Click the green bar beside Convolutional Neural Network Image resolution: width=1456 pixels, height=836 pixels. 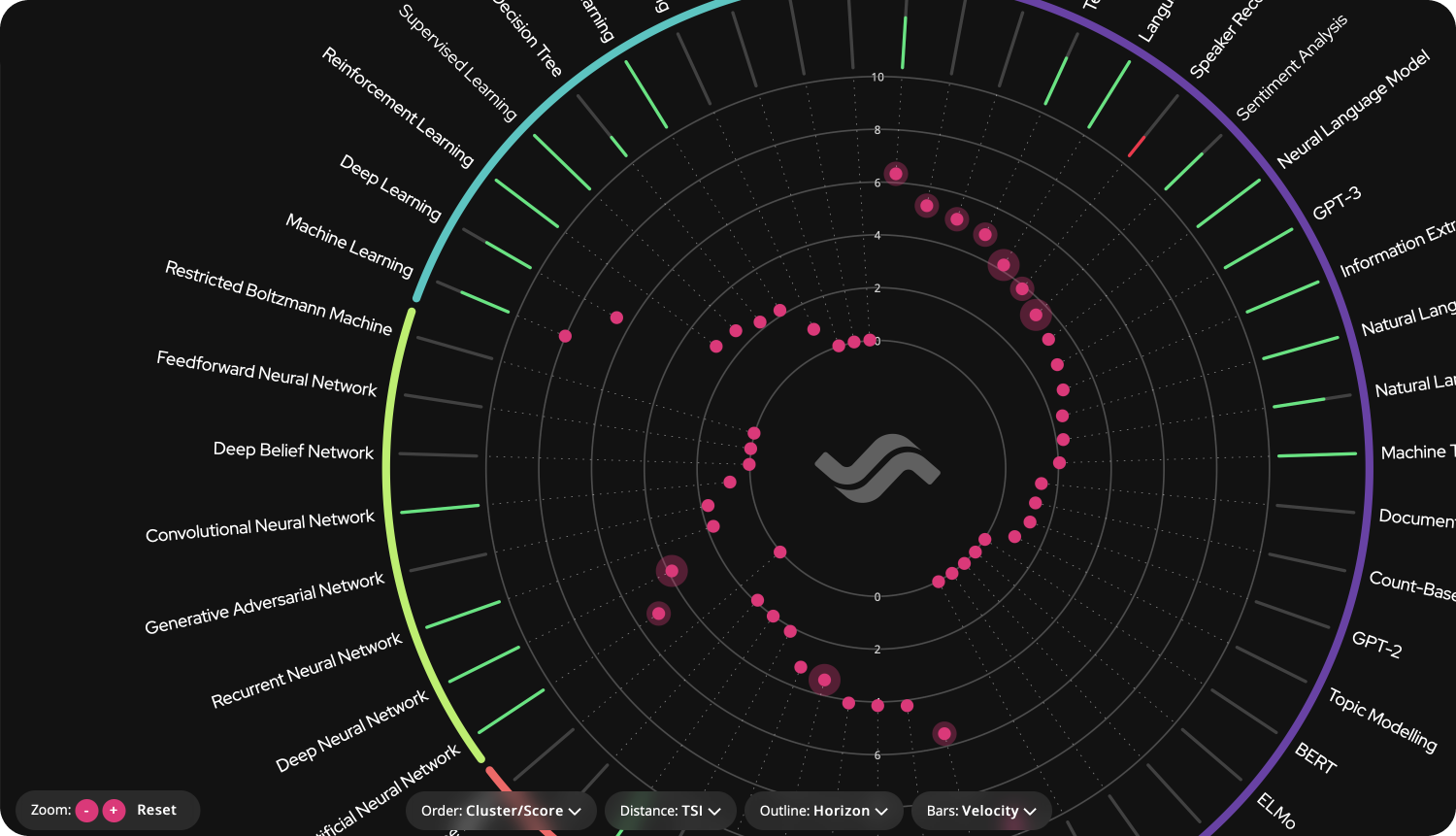pos(440,509)
